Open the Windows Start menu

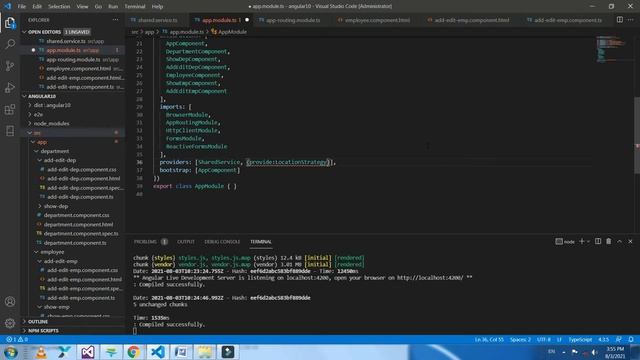coord(11,352)
